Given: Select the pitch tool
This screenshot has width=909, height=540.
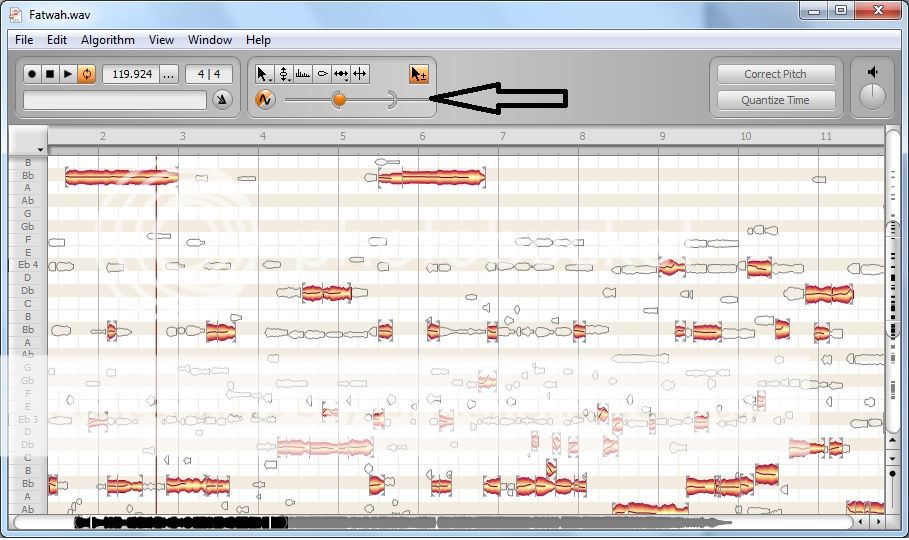Looking at the screenshot, I should pyautogui.click(x=284, y=74).
